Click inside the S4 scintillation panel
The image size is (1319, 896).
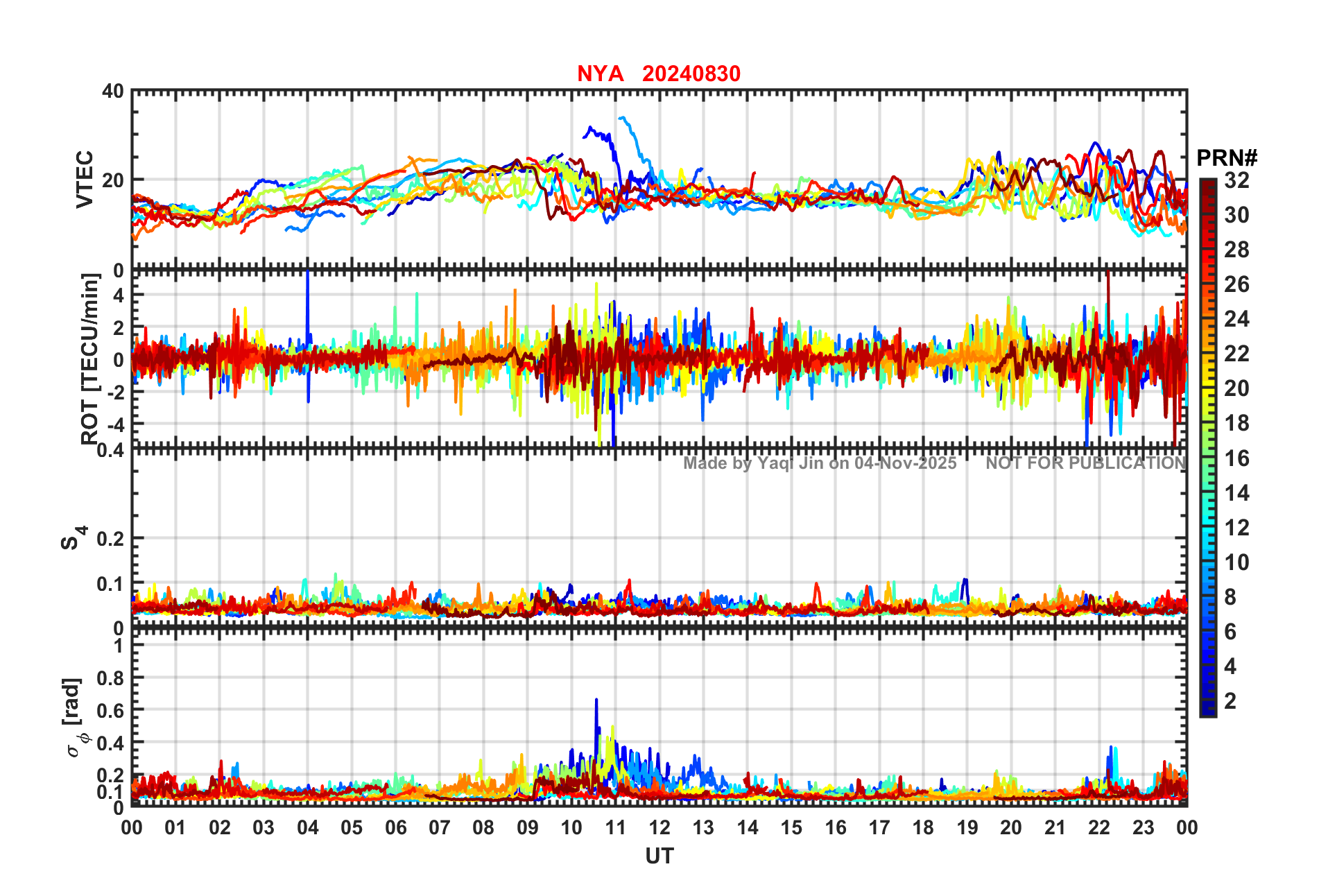659,539
